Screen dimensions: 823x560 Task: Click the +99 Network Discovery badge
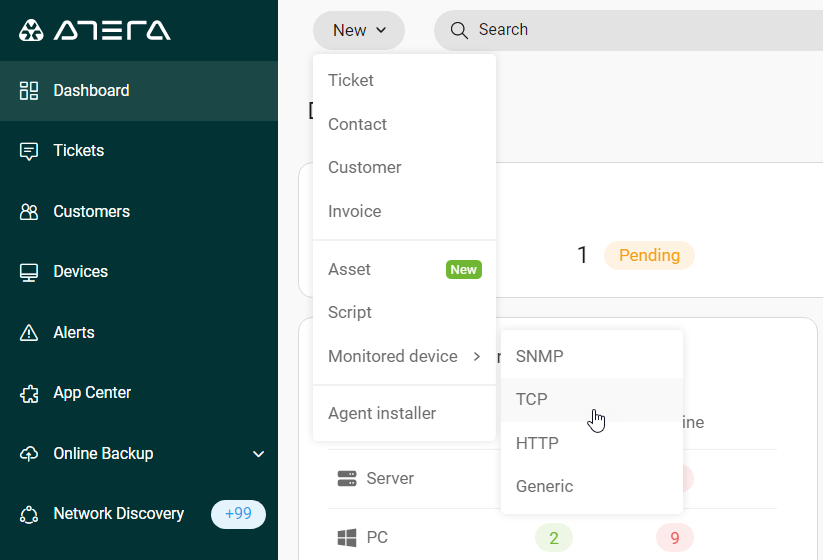(x=238, y=514)
